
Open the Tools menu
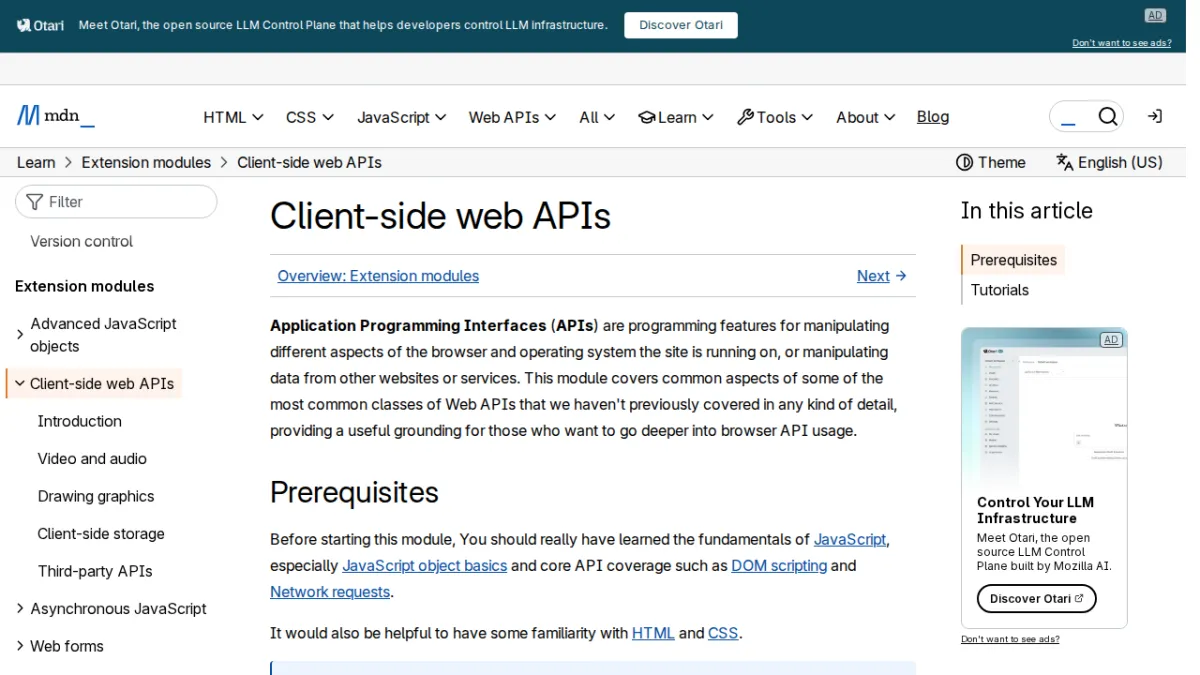(775, 117)
